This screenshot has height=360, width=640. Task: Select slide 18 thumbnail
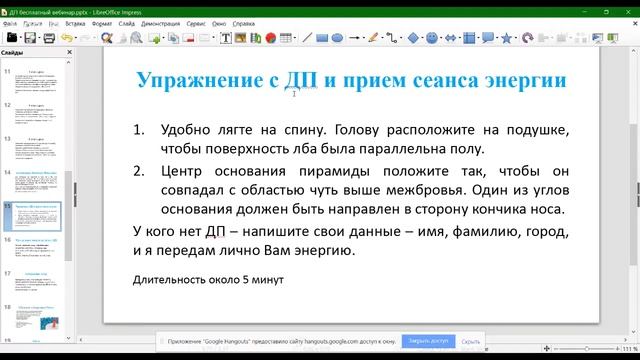point(36,318)
